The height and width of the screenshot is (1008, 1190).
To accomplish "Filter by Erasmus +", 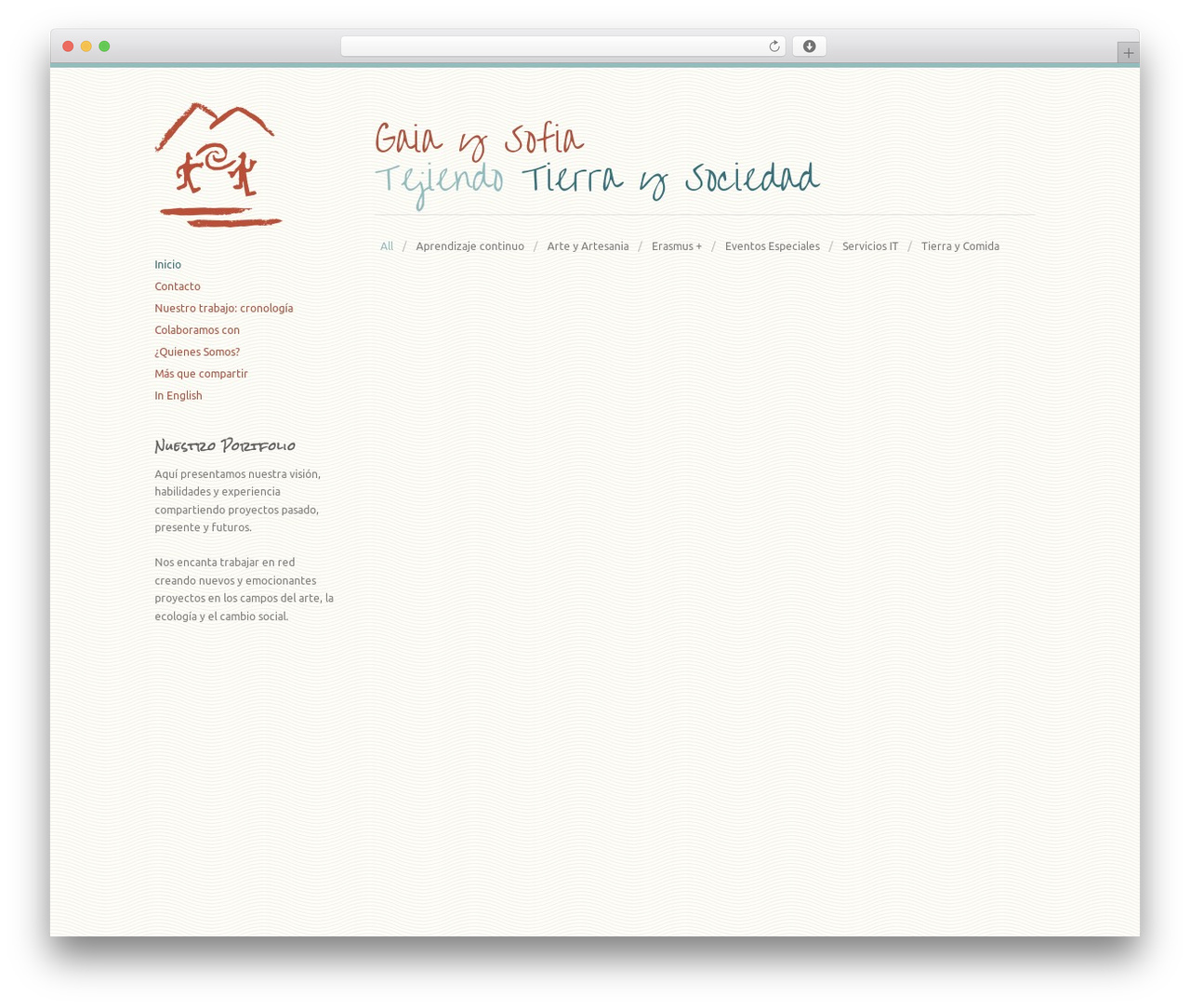I will (677, 246).
